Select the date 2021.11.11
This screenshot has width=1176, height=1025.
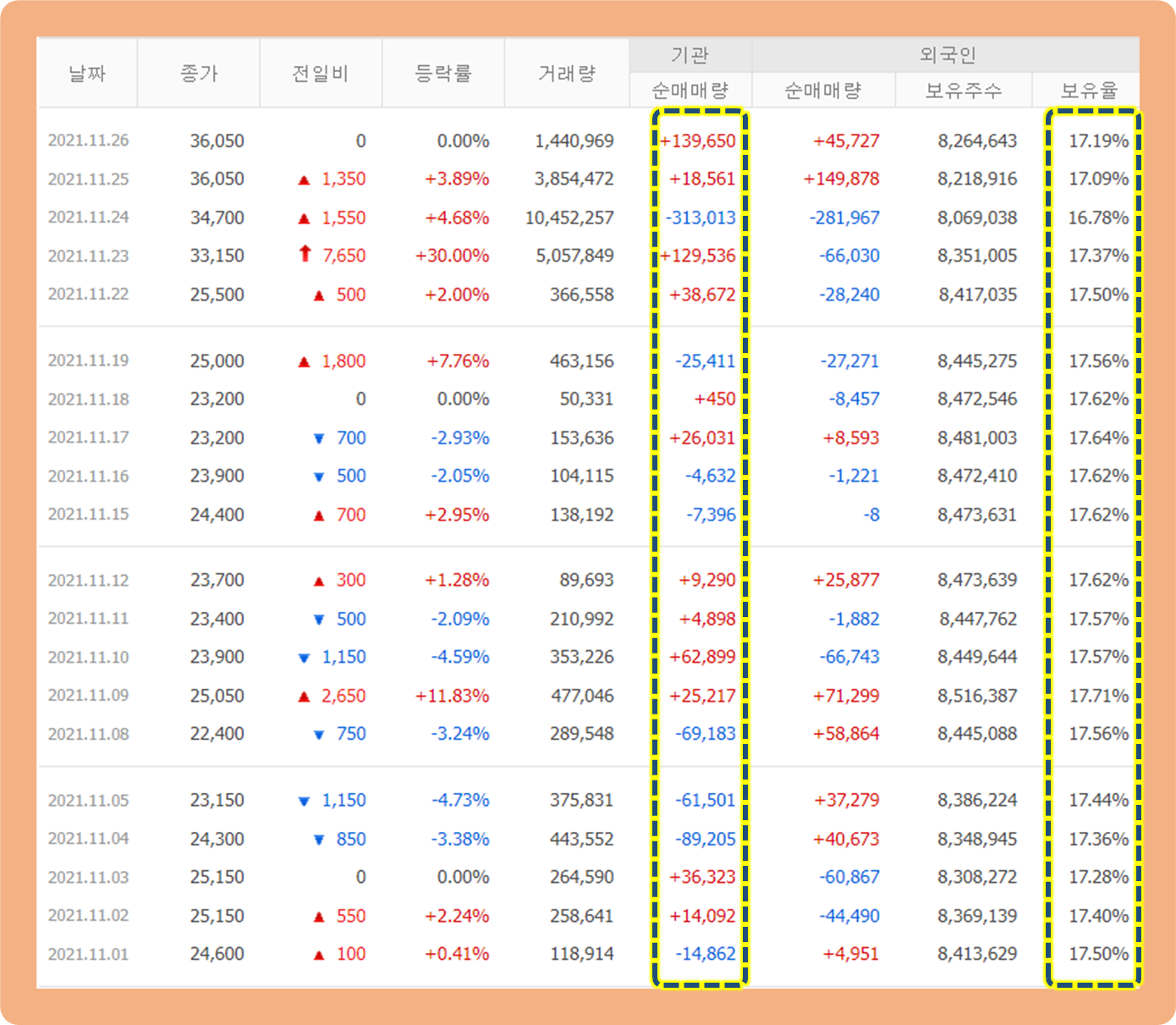click(89, 619)
